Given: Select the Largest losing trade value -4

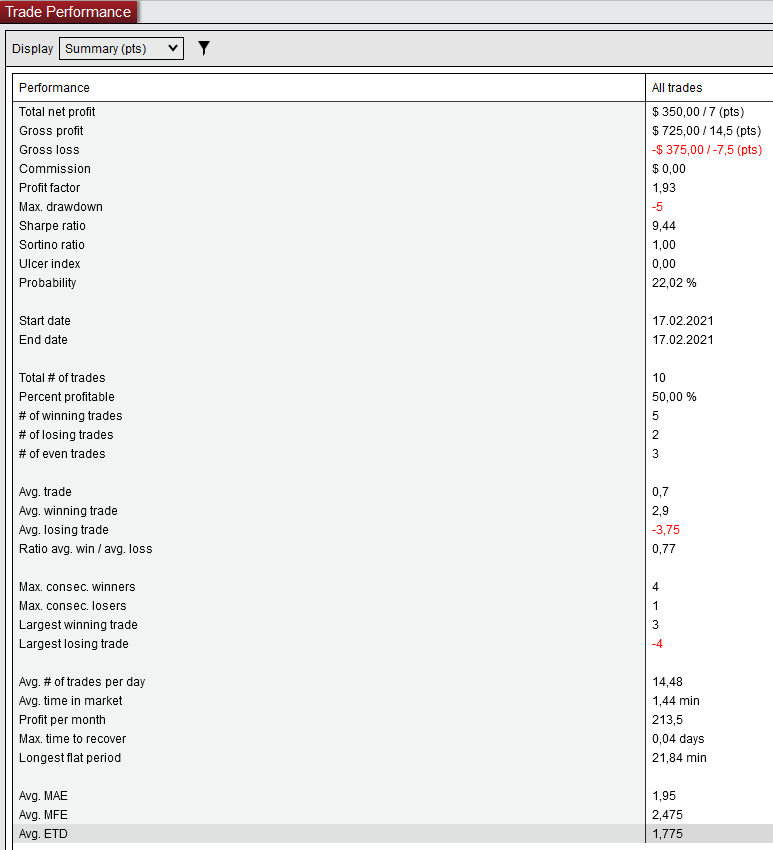Looking at the screenshot, I should pyautogui.click(x=657, y=643).
